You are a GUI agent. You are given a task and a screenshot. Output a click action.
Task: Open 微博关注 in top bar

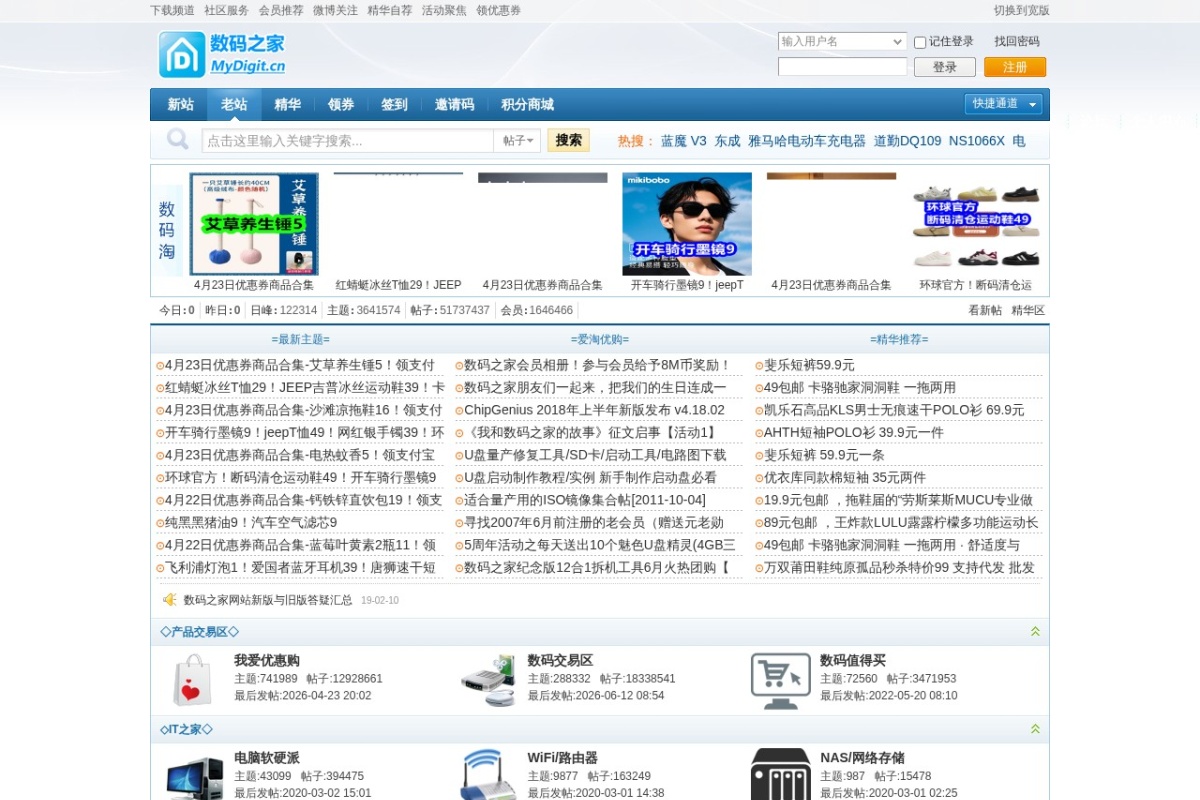coord(335,11)
